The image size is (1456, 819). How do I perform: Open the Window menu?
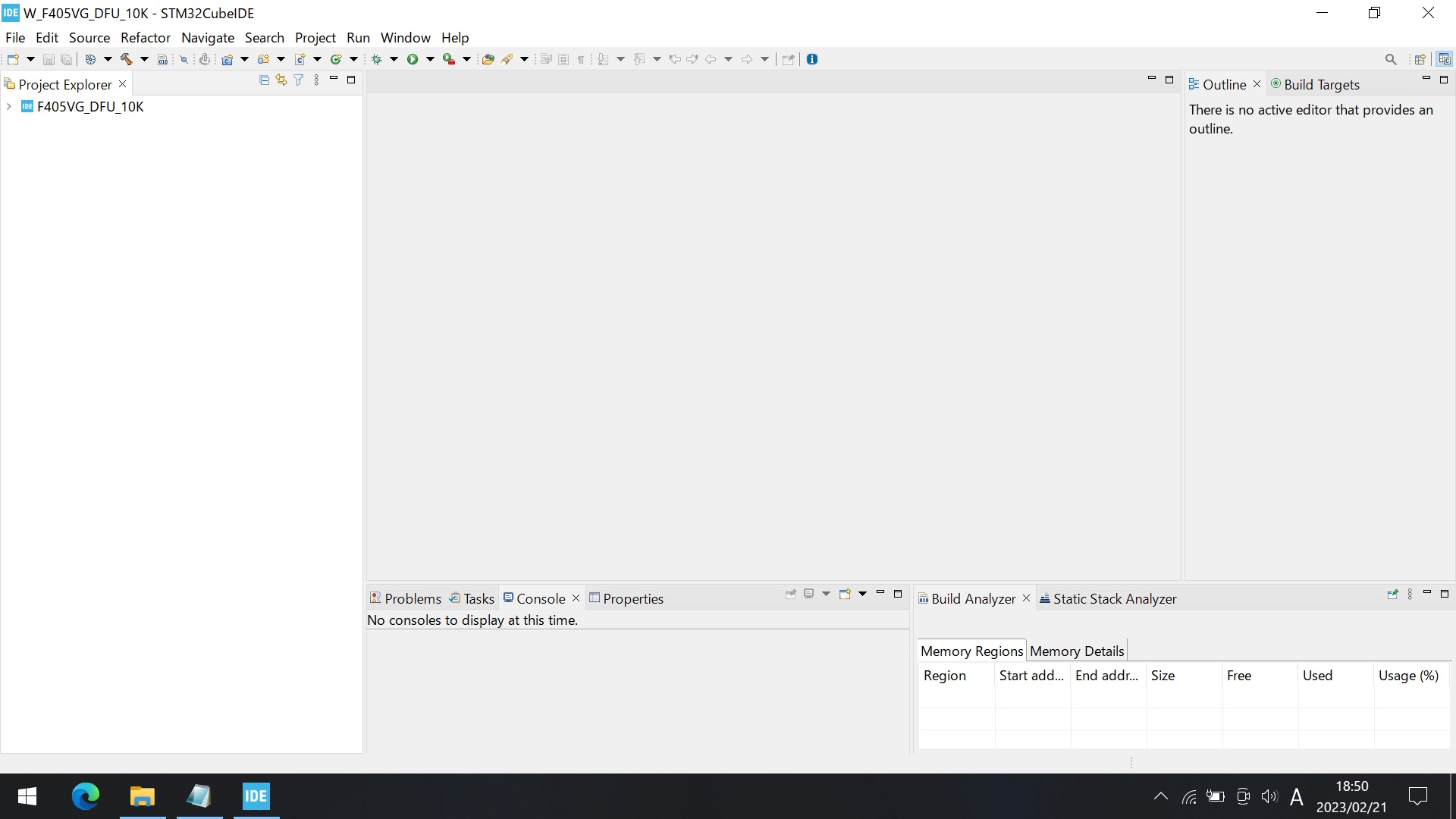click(406, 37)
